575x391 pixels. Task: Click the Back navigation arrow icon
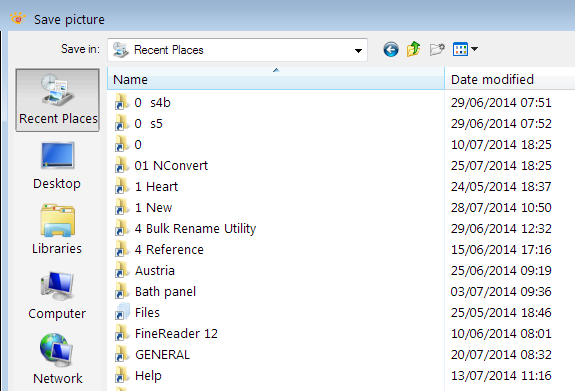391,49
